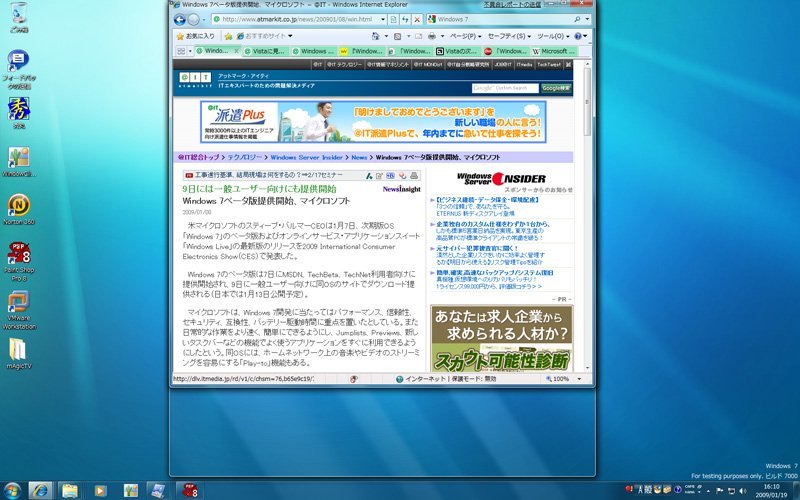The width and height of the screenshot is (800, 500).
Task: Switch to the 'Microsoft ...' Wikipedia tab
Action: 554,51
